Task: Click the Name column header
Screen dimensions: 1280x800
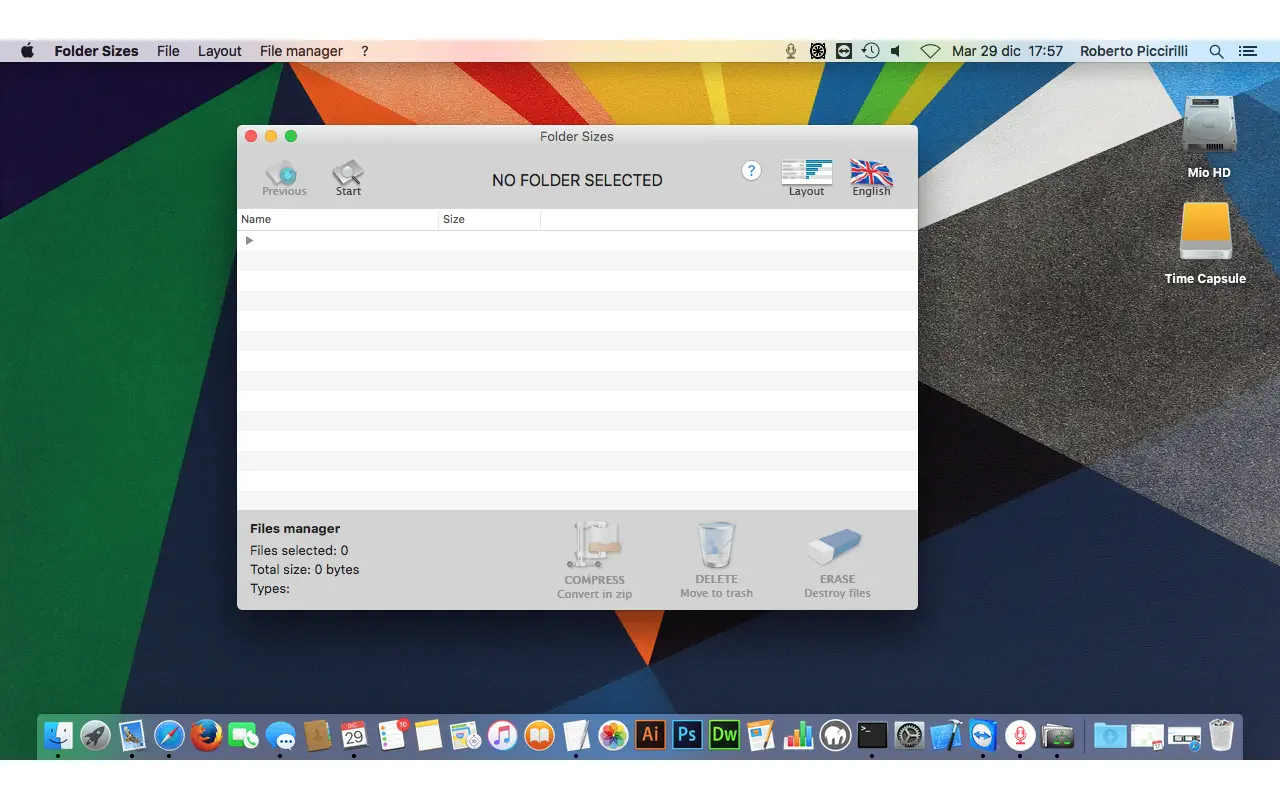Action: click(x=256, y=219)
